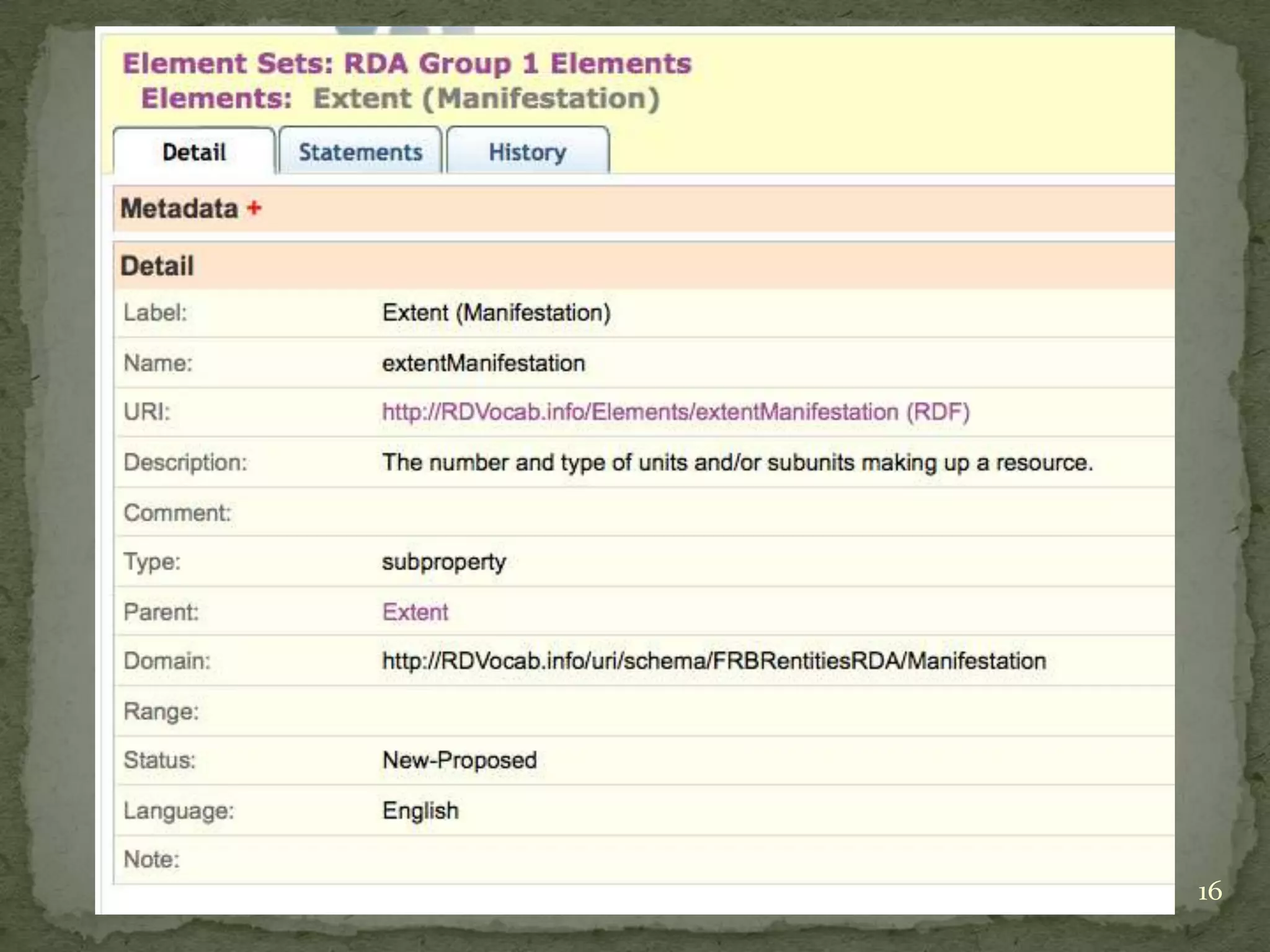Open the History tab
This screenshot has width=1270, height=952.
(x=527, y=152)
